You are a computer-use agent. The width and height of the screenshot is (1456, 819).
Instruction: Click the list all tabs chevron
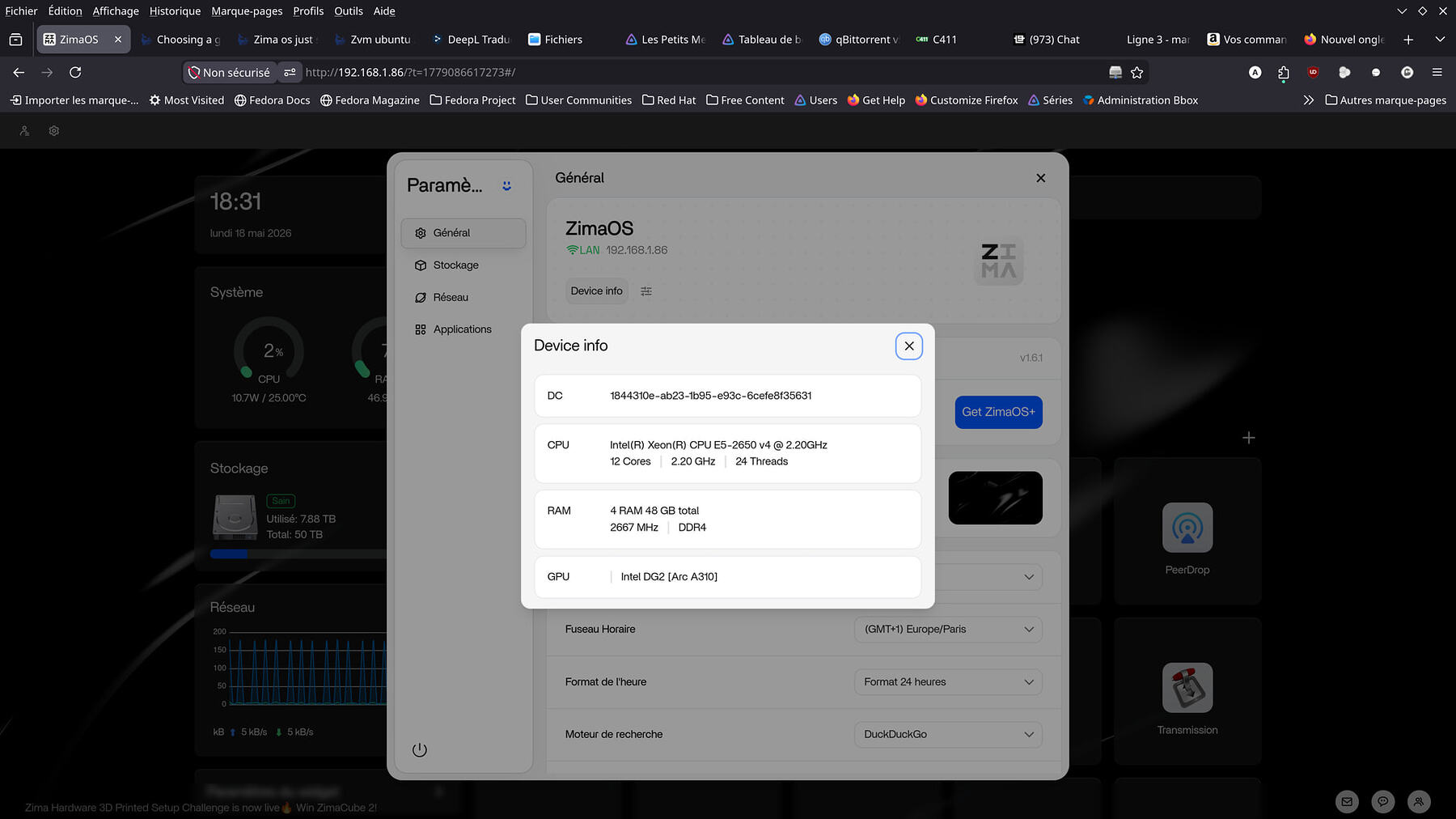[x=1440, y=40]
